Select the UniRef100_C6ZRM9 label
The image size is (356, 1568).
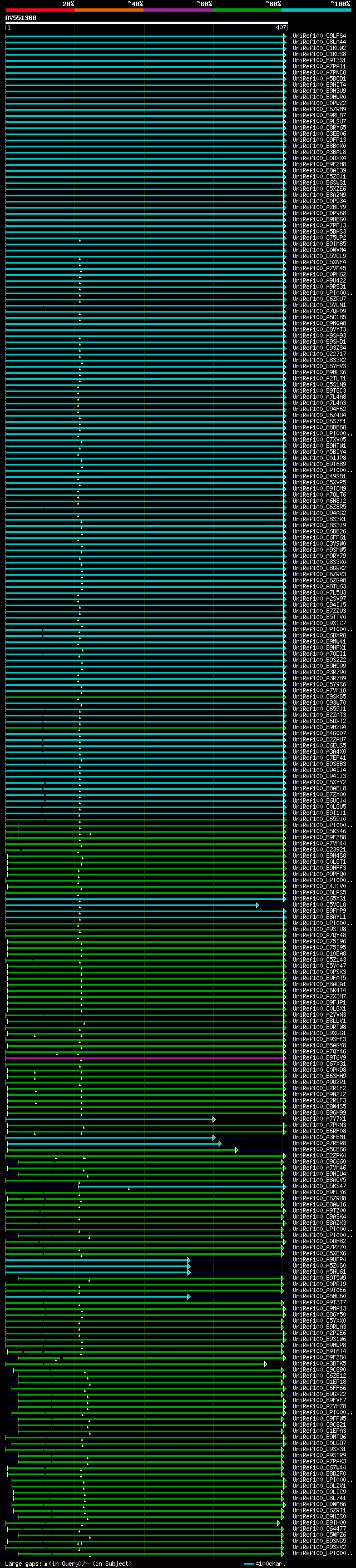point(319,110)
